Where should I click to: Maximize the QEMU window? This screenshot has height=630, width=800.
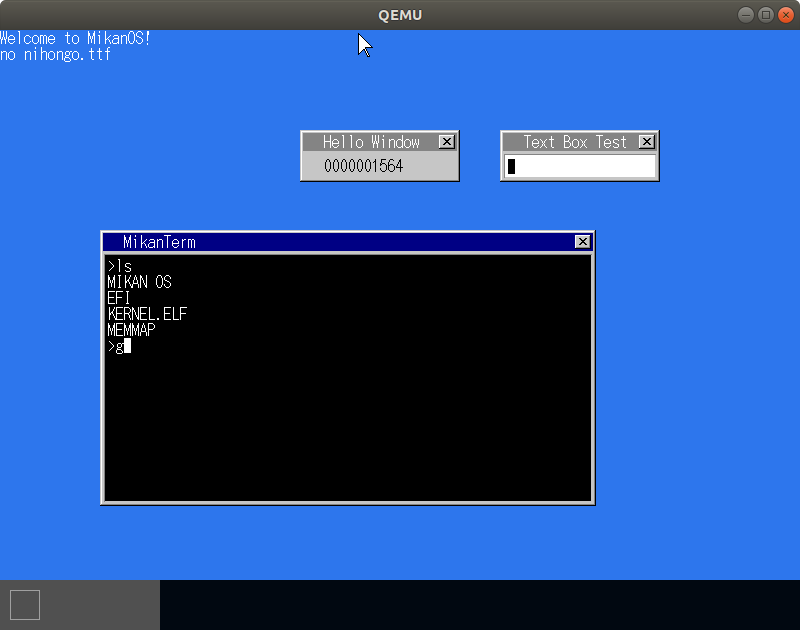(x=766, y=15)
